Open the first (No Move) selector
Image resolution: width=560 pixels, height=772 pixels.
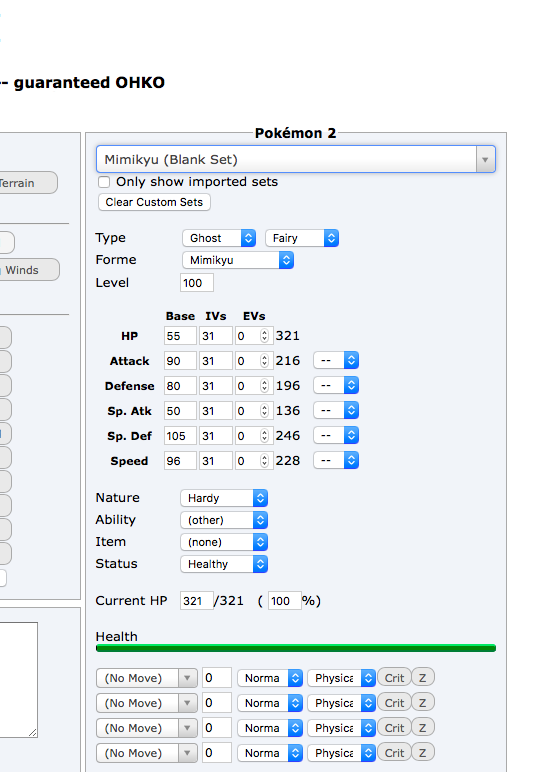[147, 678]
